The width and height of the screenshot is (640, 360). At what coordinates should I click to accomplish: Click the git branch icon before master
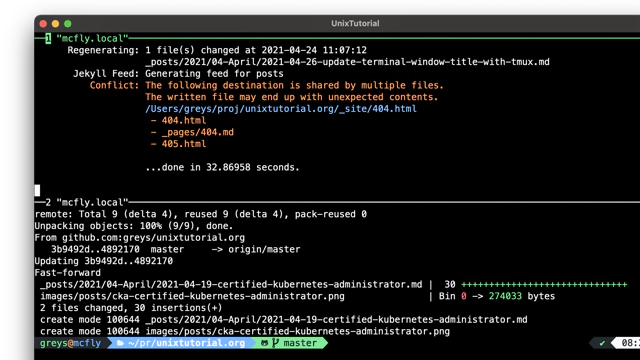coord(276,343)
